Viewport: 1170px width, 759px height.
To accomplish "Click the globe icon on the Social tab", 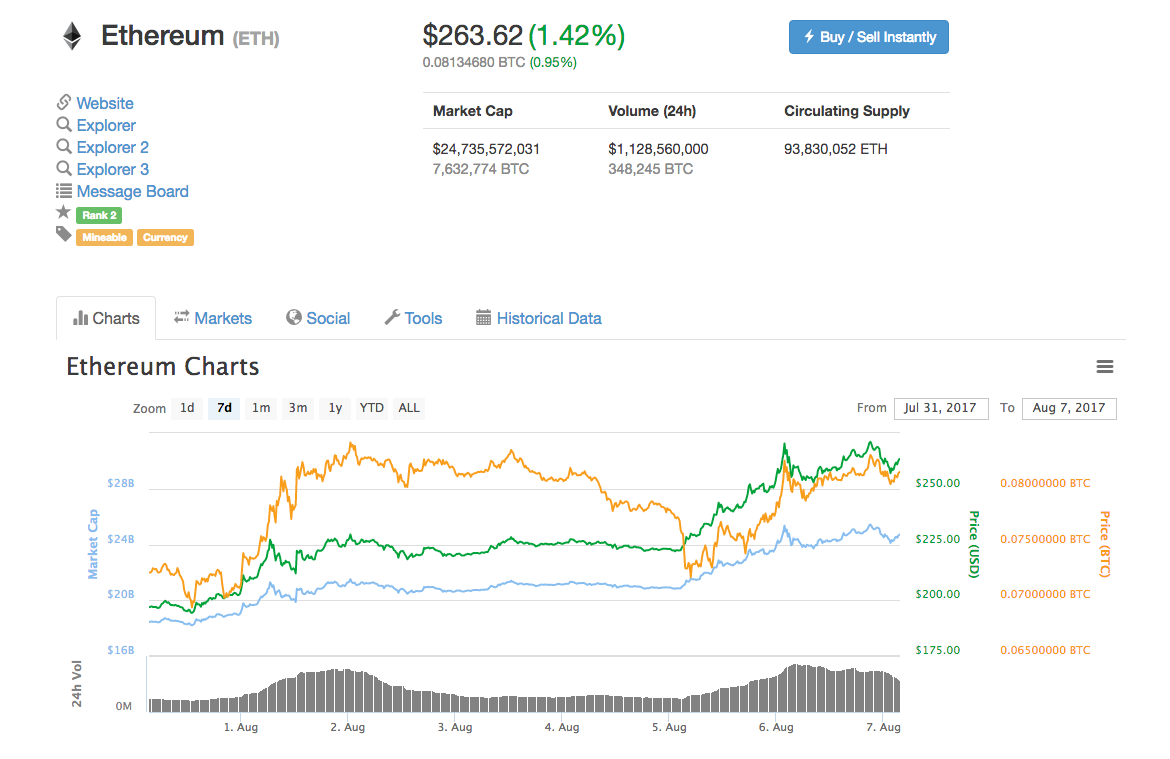I will click(294, 318).
